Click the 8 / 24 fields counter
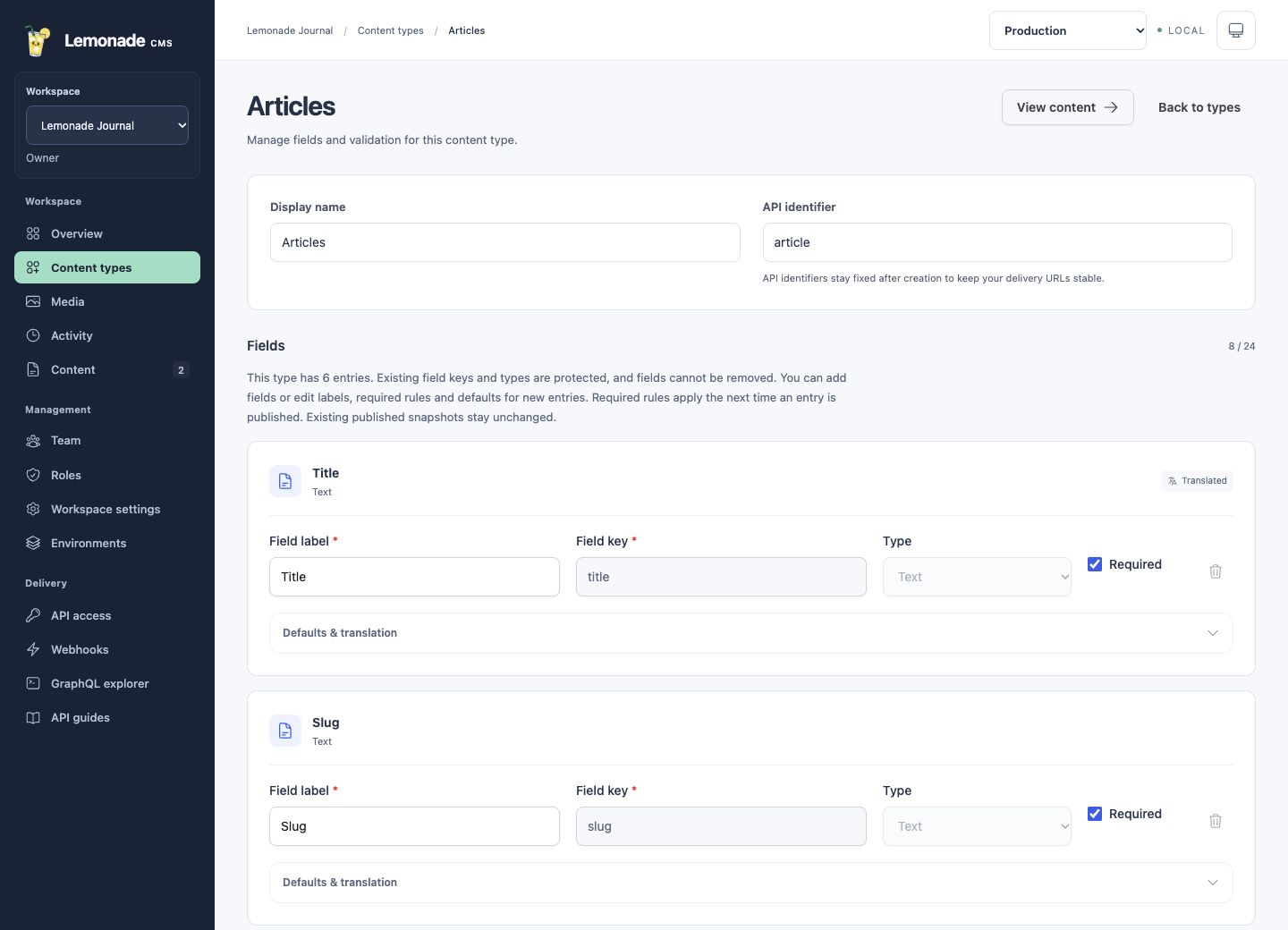Screen dimensions: 1288x930 point(1241,346)
